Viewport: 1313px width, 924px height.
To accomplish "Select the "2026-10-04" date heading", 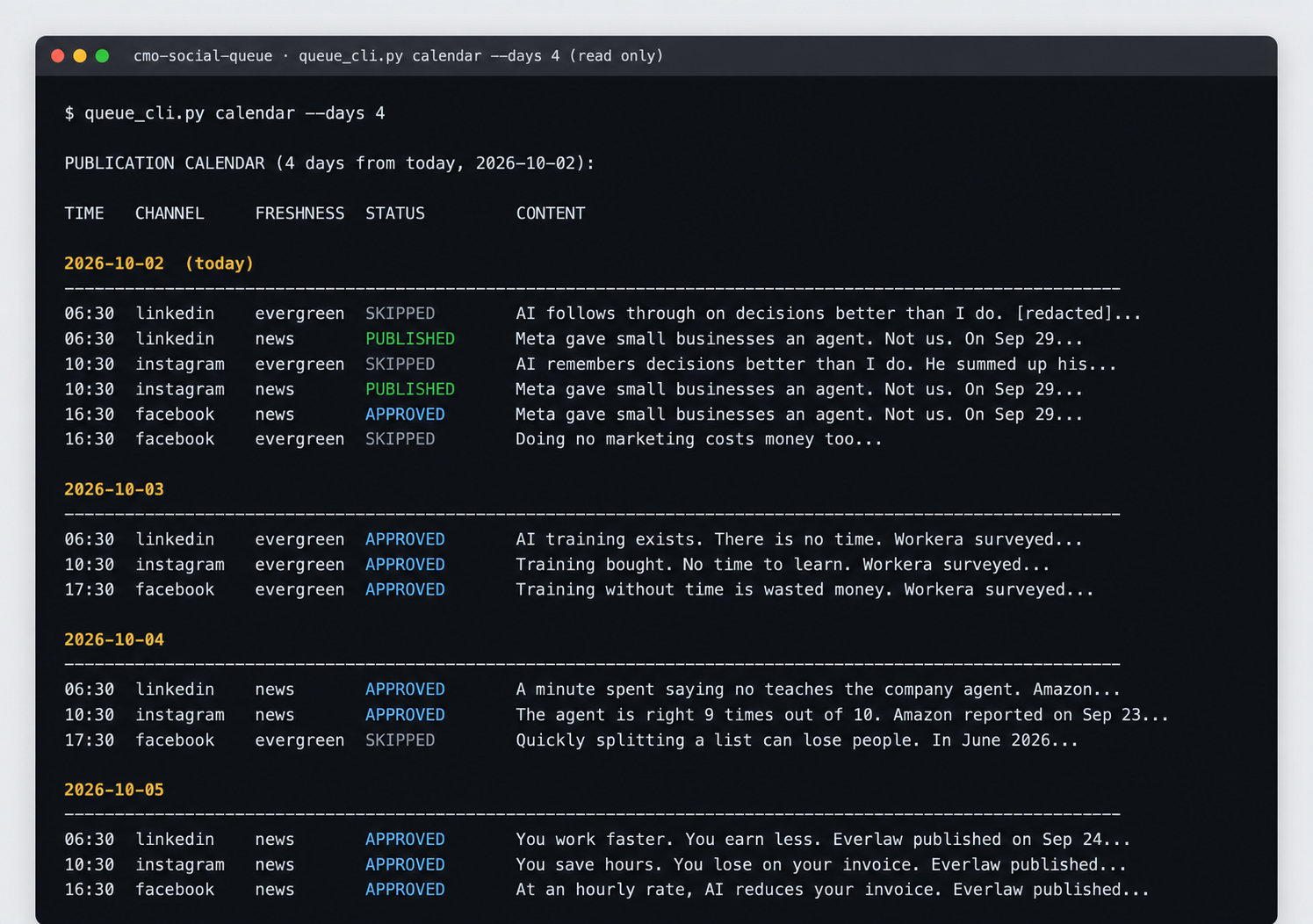I will [114, 639].
